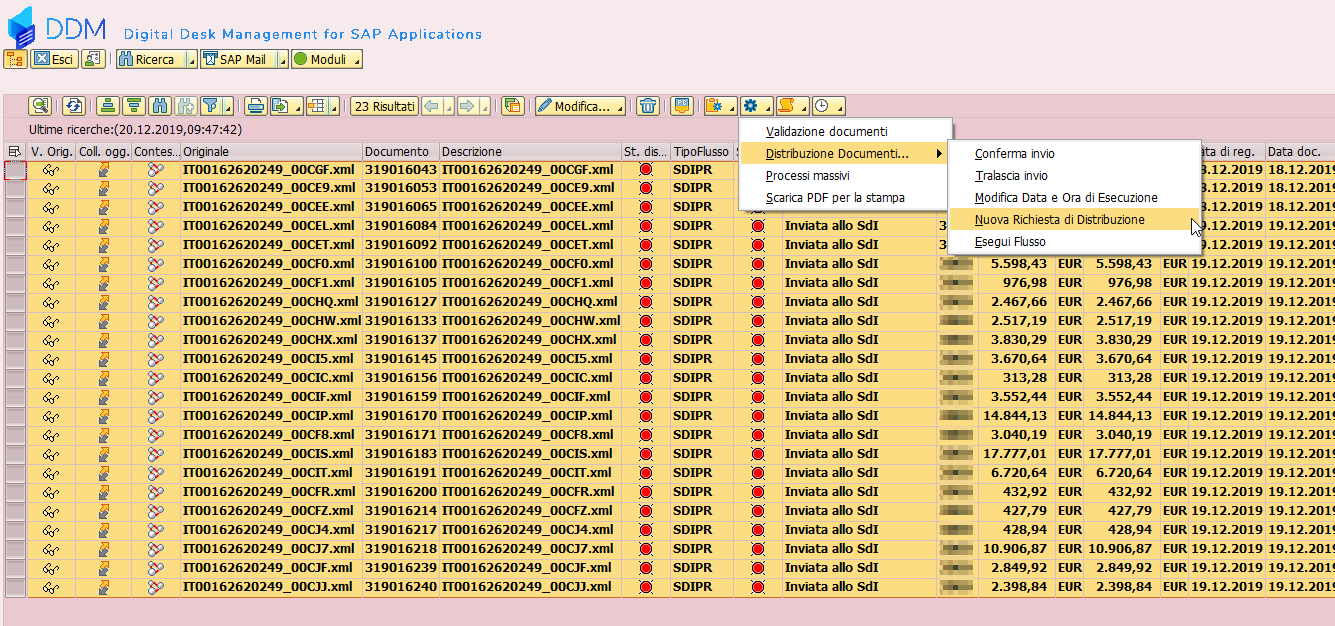This screenshot has height=626, width=1335.
Task: Click the Documento column header
Action: tap(400, 152)
